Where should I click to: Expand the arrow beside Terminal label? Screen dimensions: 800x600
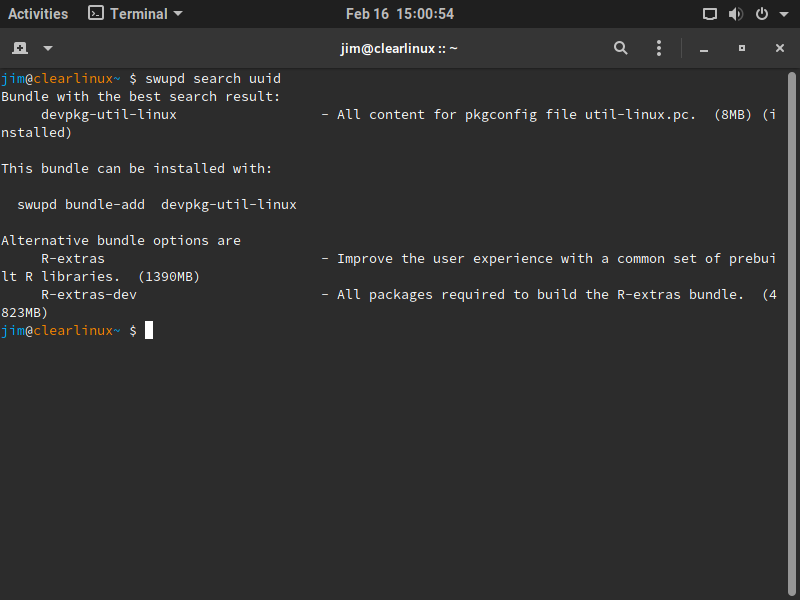[178, 14]
